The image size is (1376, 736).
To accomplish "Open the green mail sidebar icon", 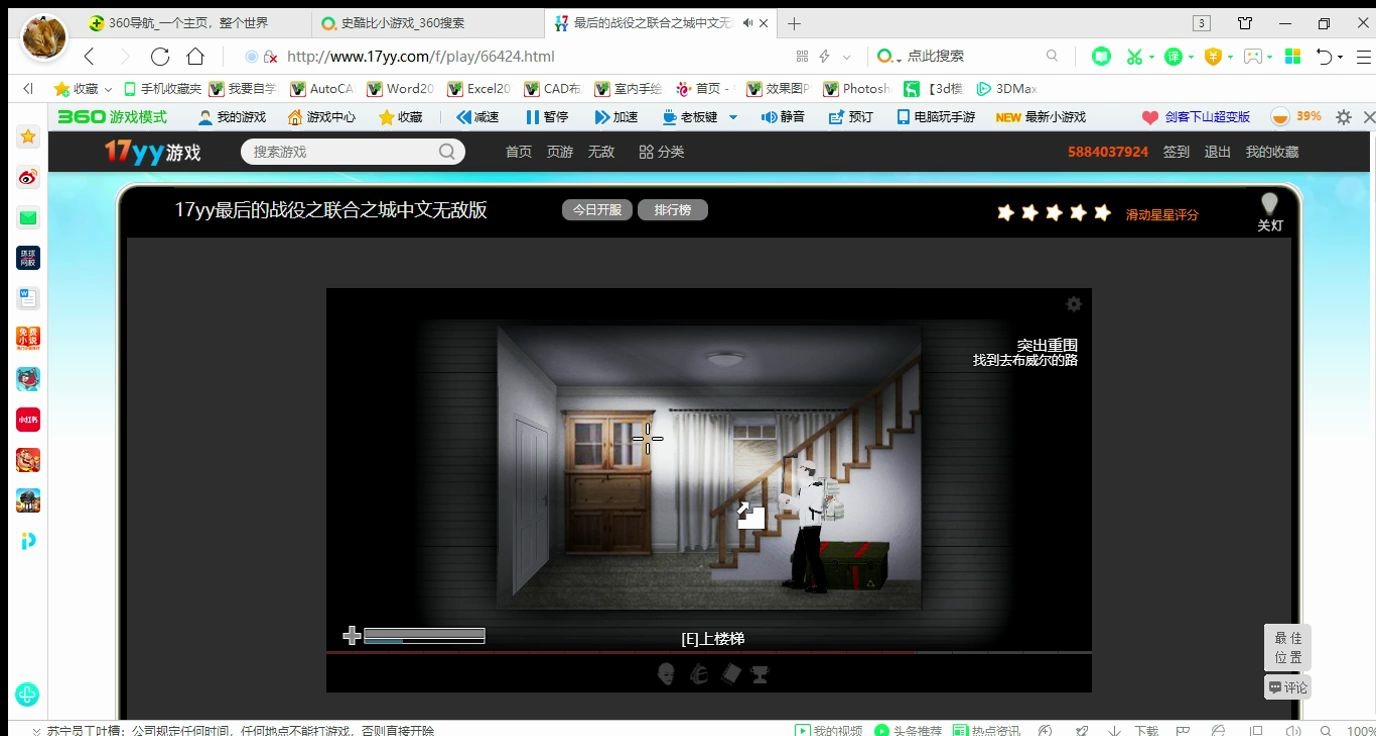I will point(28,218).
